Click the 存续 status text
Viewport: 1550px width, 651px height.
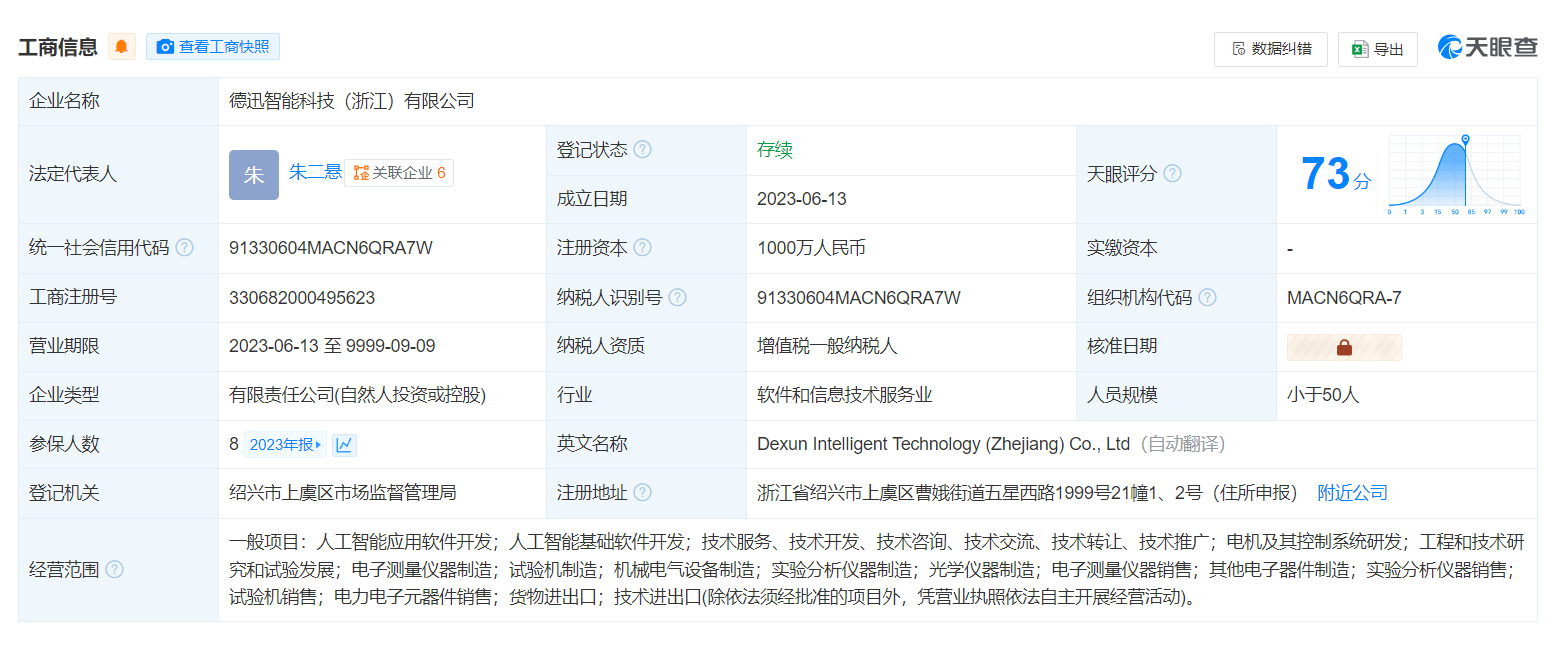(775, 150)
